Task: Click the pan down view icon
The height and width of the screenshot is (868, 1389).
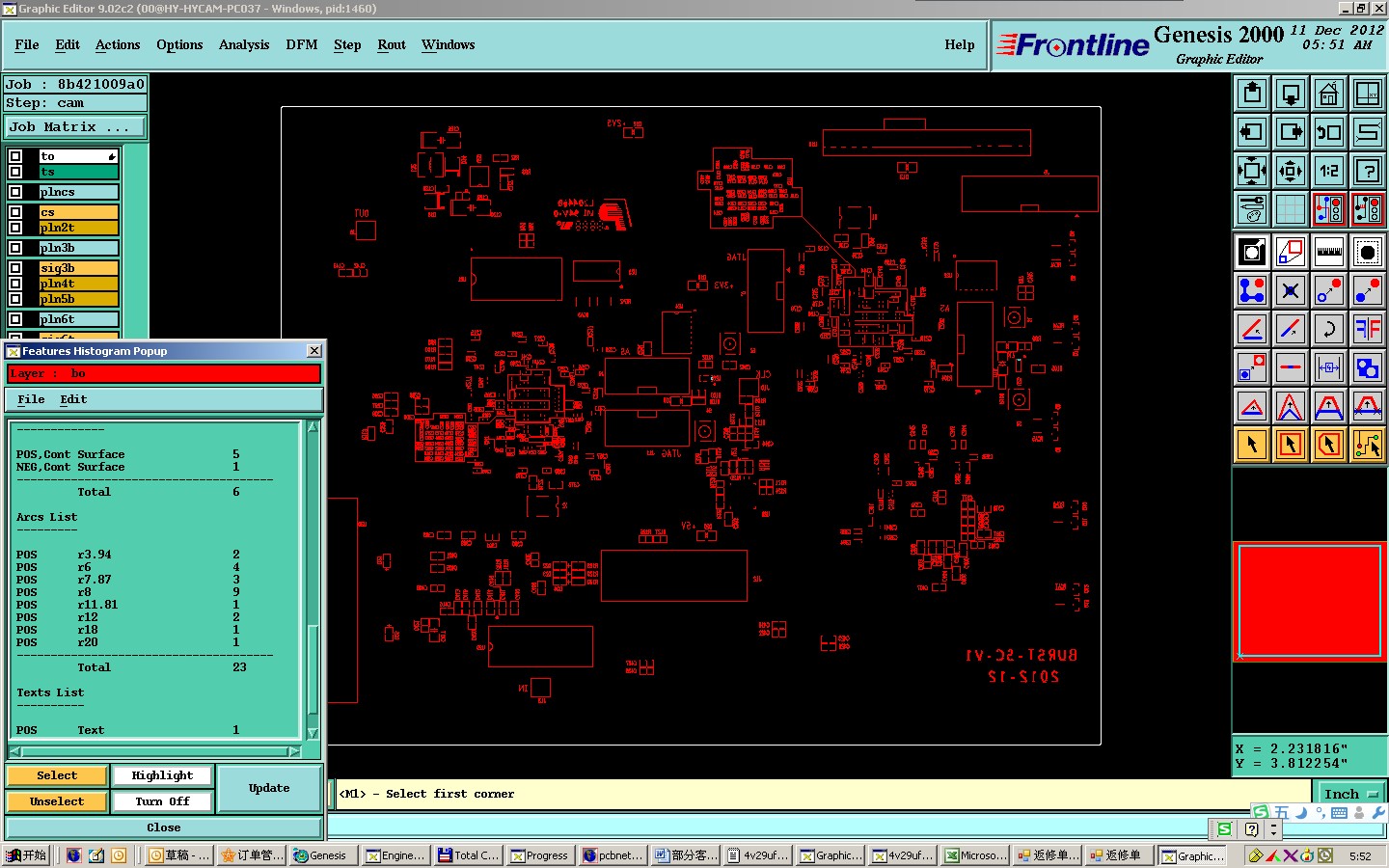Action: tap(1291, 95)
